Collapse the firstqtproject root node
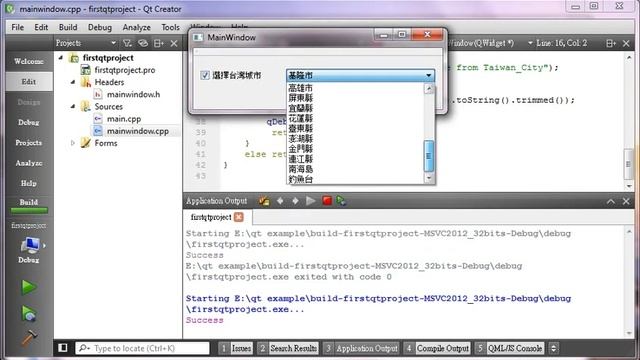 click(x=61, y=58)
